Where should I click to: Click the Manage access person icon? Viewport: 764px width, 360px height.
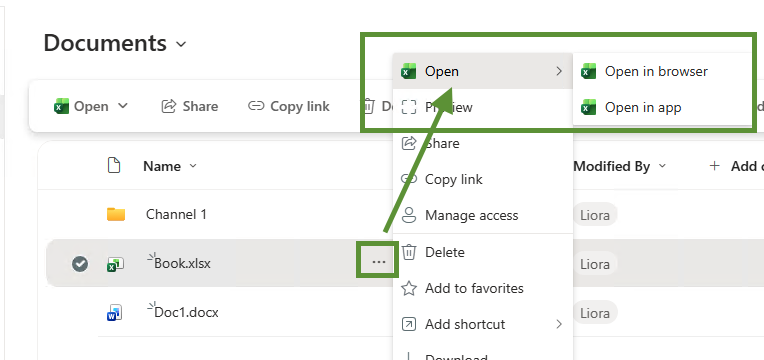409,215
